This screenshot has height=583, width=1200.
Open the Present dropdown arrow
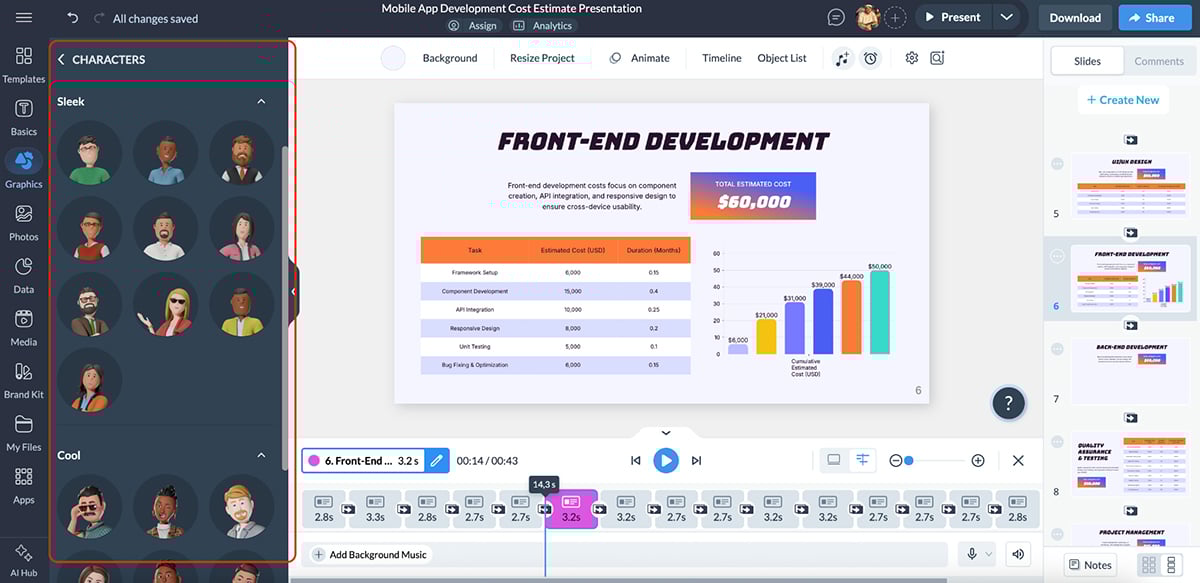(1007, 17)
